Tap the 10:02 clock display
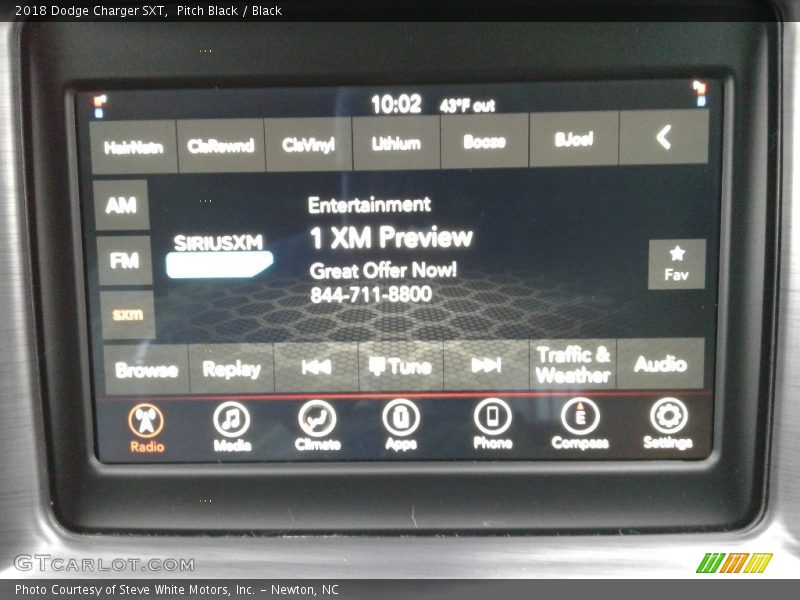The height and width of the screenshot is (600, 800). click(396, 104)
